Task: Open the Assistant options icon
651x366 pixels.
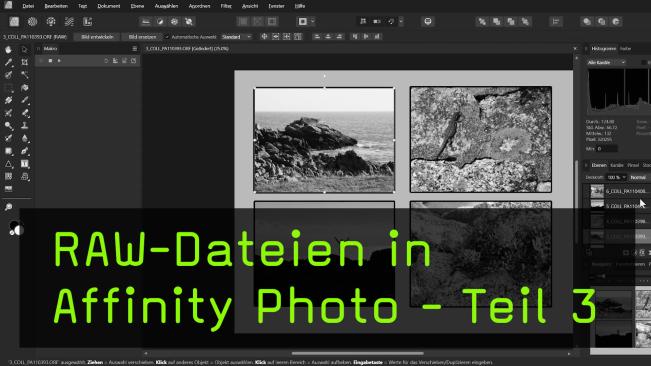Action: 428,22
